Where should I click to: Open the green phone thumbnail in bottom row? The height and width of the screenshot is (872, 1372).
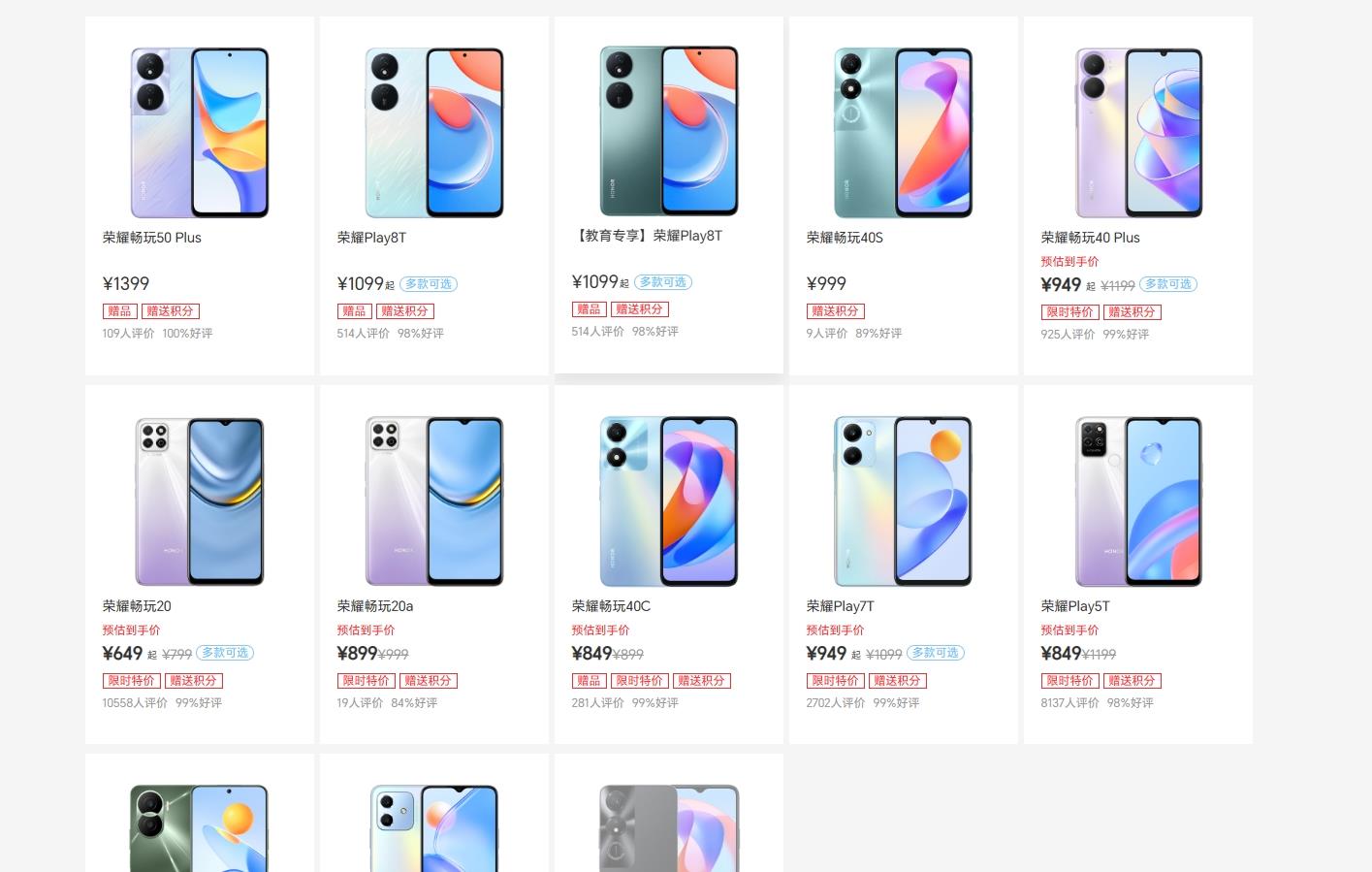200,828
